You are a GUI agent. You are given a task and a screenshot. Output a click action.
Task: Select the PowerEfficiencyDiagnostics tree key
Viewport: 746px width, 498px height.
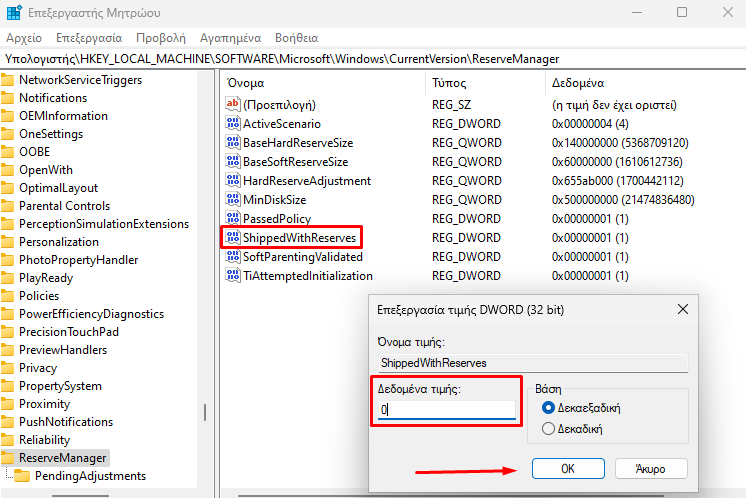point(91,314)
